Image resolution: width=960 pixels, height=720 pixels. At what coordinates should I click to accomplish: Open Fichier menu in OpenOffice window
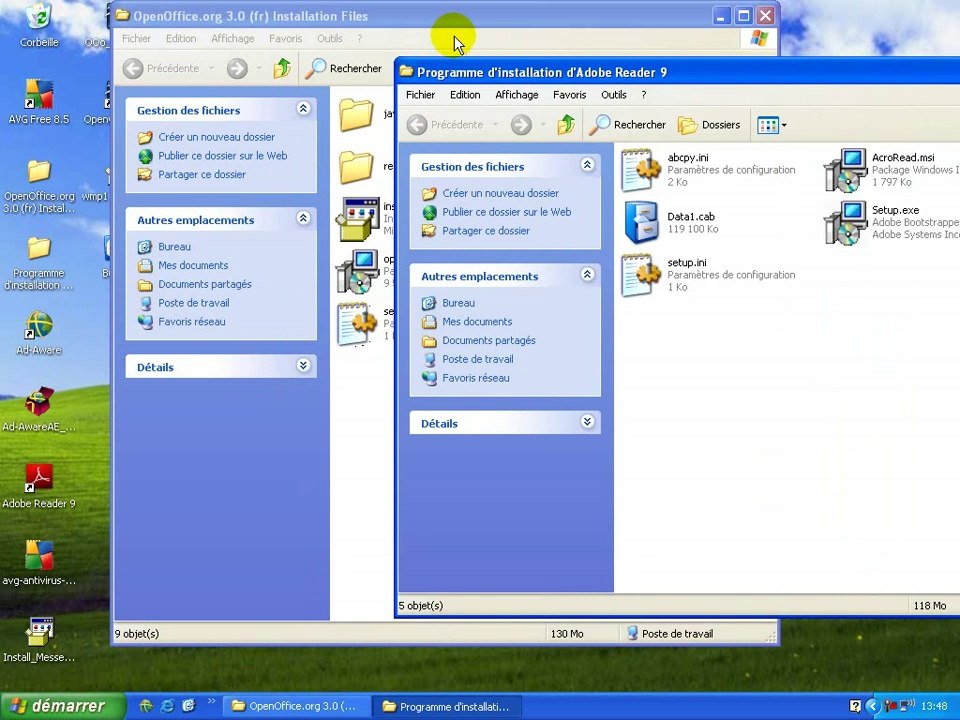(x=136, y=39)
